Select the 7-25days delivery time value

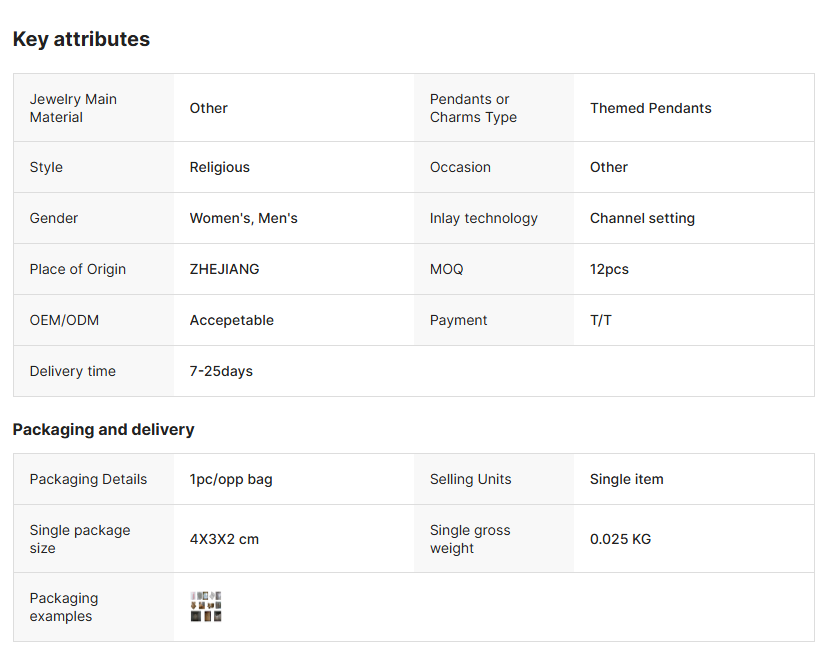tap(221, 371)
